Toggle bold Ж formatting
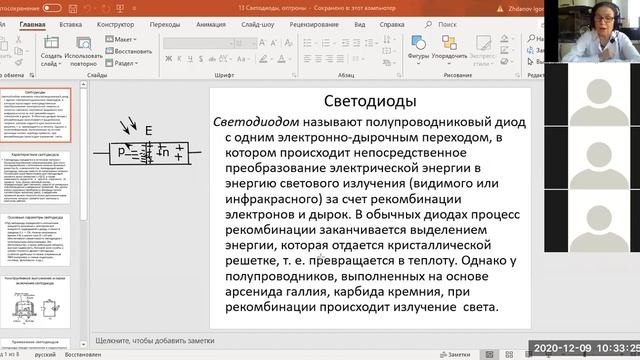Viewport: 640px width, 360px height. [169, 59]
